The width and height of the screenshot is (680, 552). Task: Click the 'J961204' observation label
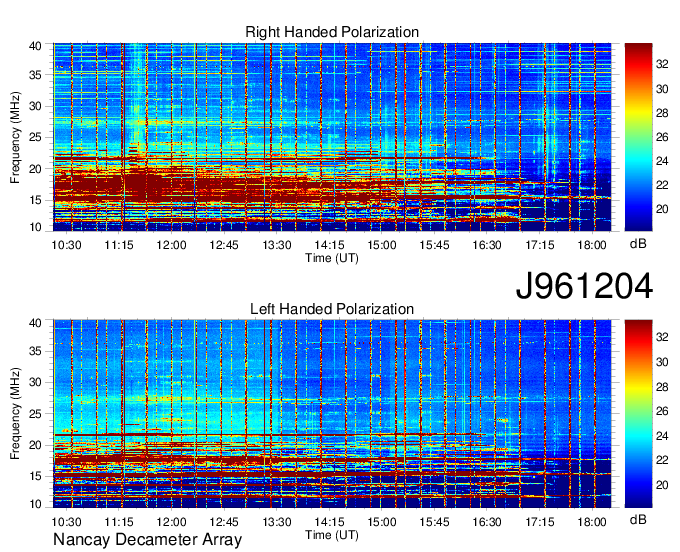coord(584,286)
